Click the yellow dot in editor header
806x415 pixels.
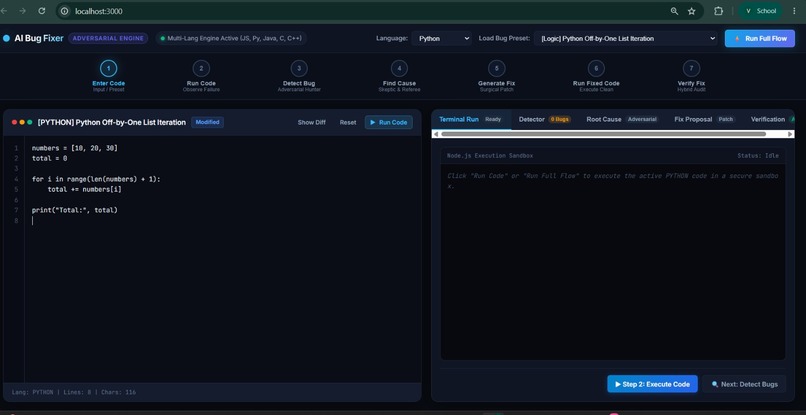(22, 122)
